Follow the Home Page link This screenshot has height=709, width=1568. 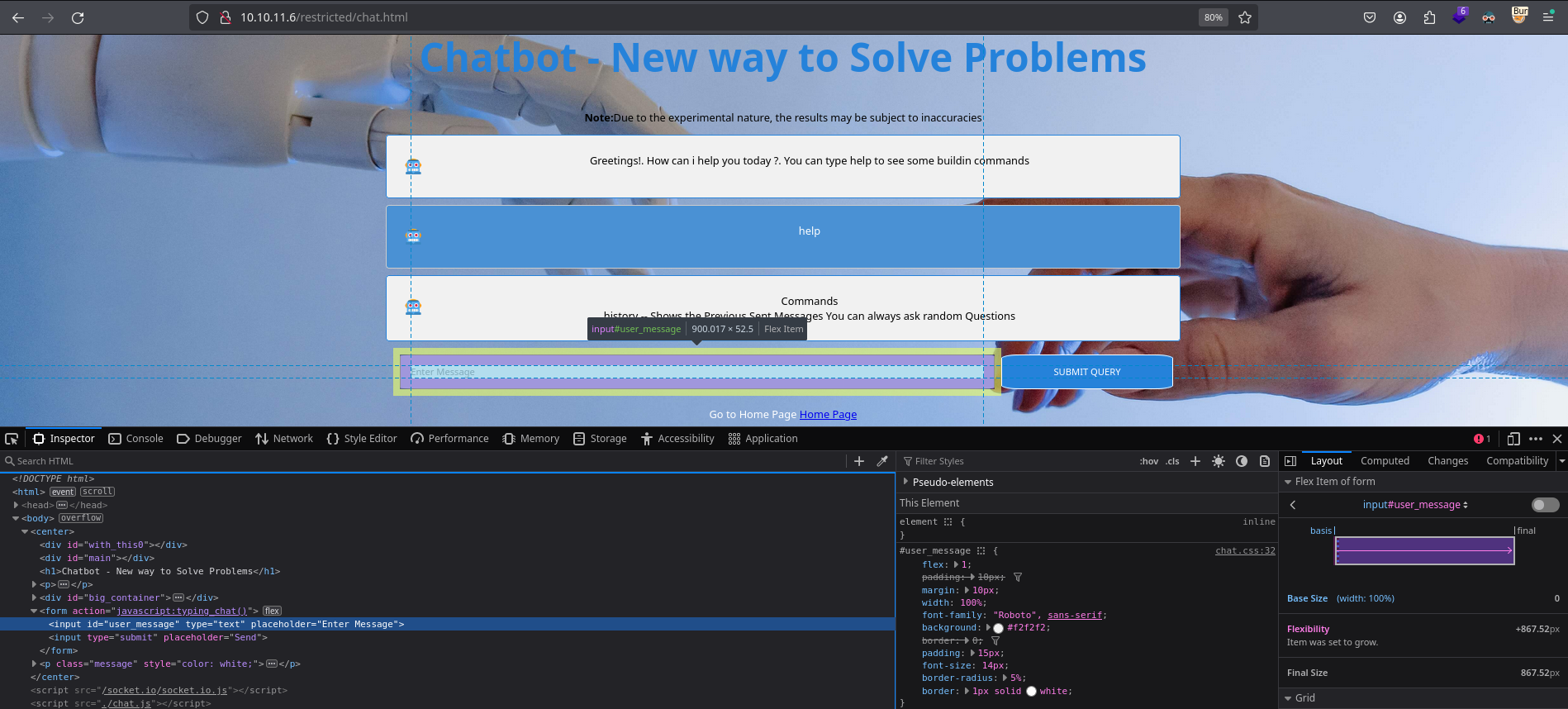828,415
